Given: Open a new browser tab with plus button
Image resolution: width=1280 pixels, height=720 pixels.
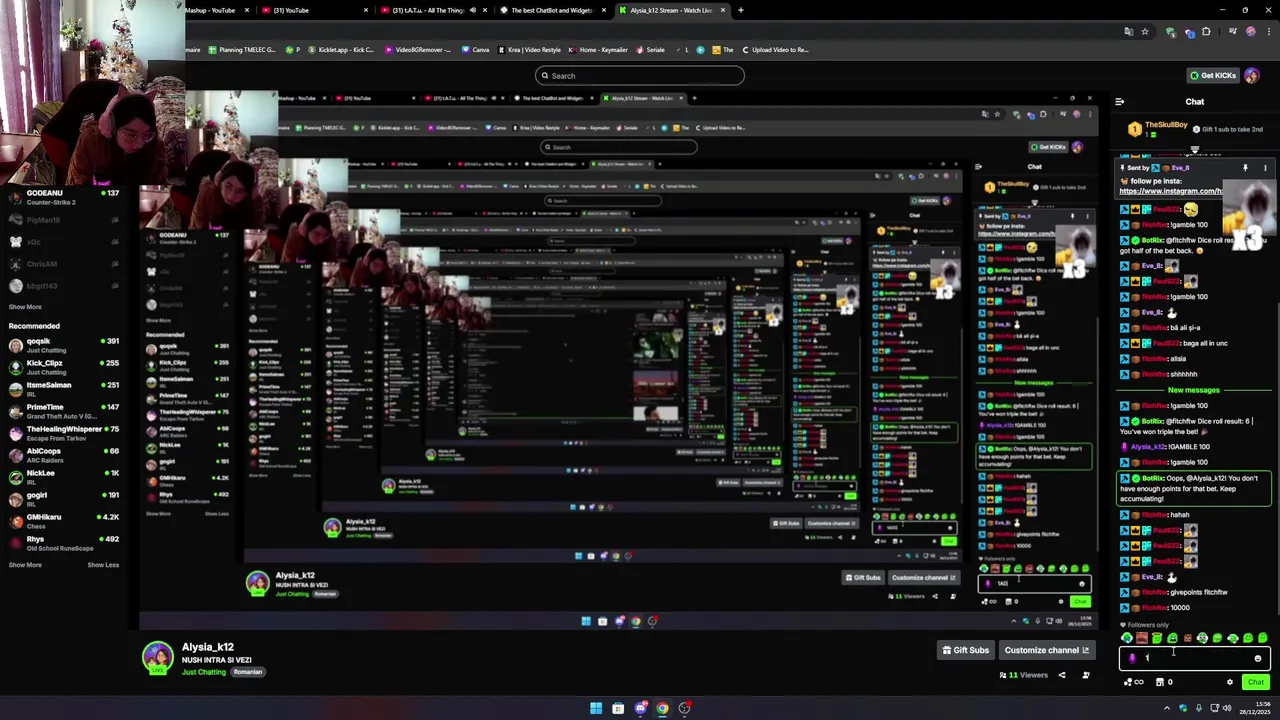Looking at the screenshot, I should 740,10.
